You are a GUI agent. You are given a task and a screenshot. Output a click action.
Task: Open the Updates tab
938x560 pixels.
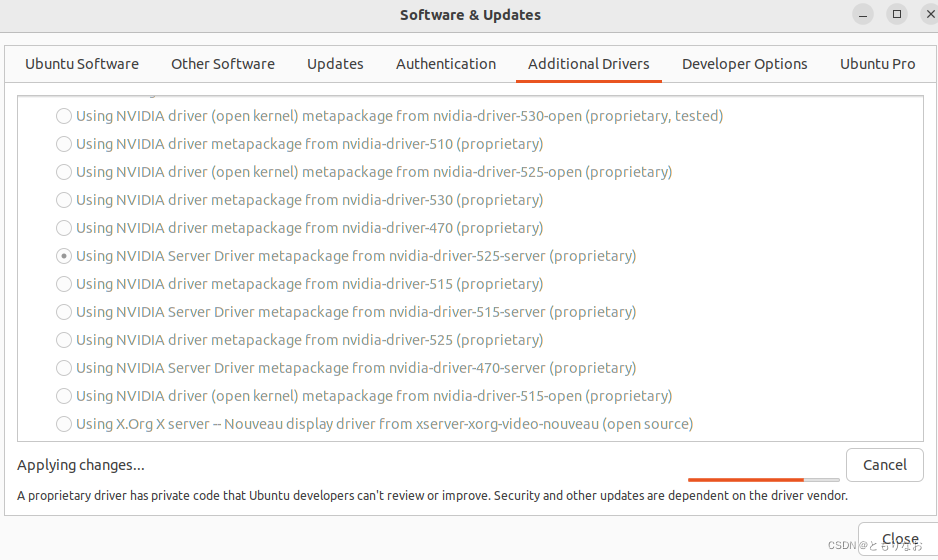(x=335, y=64)
